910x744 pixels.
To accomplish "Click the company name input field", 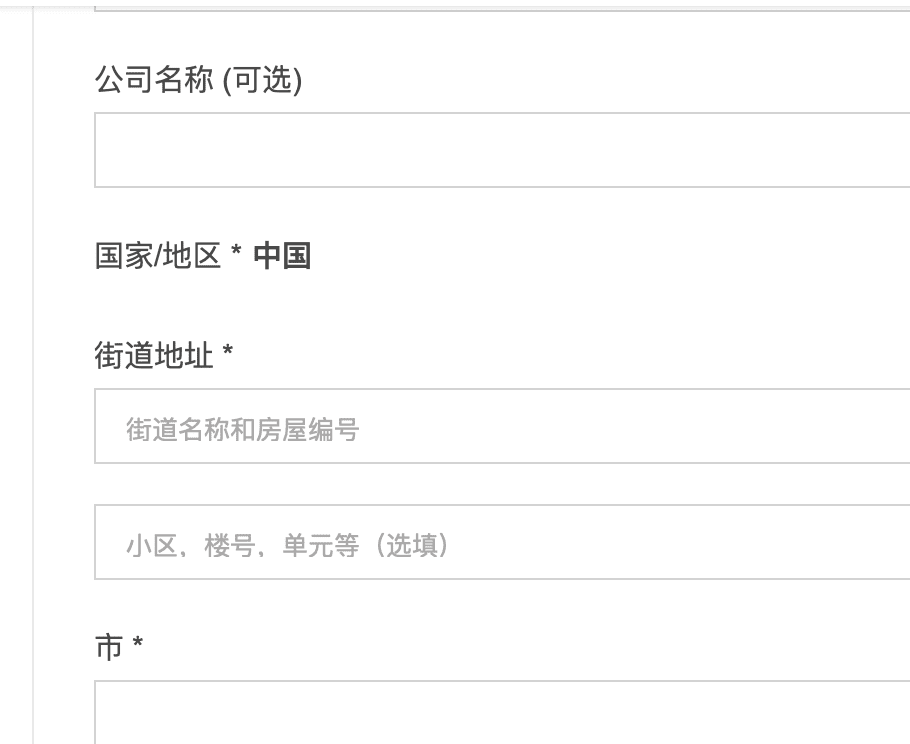I will coord(500,150).
